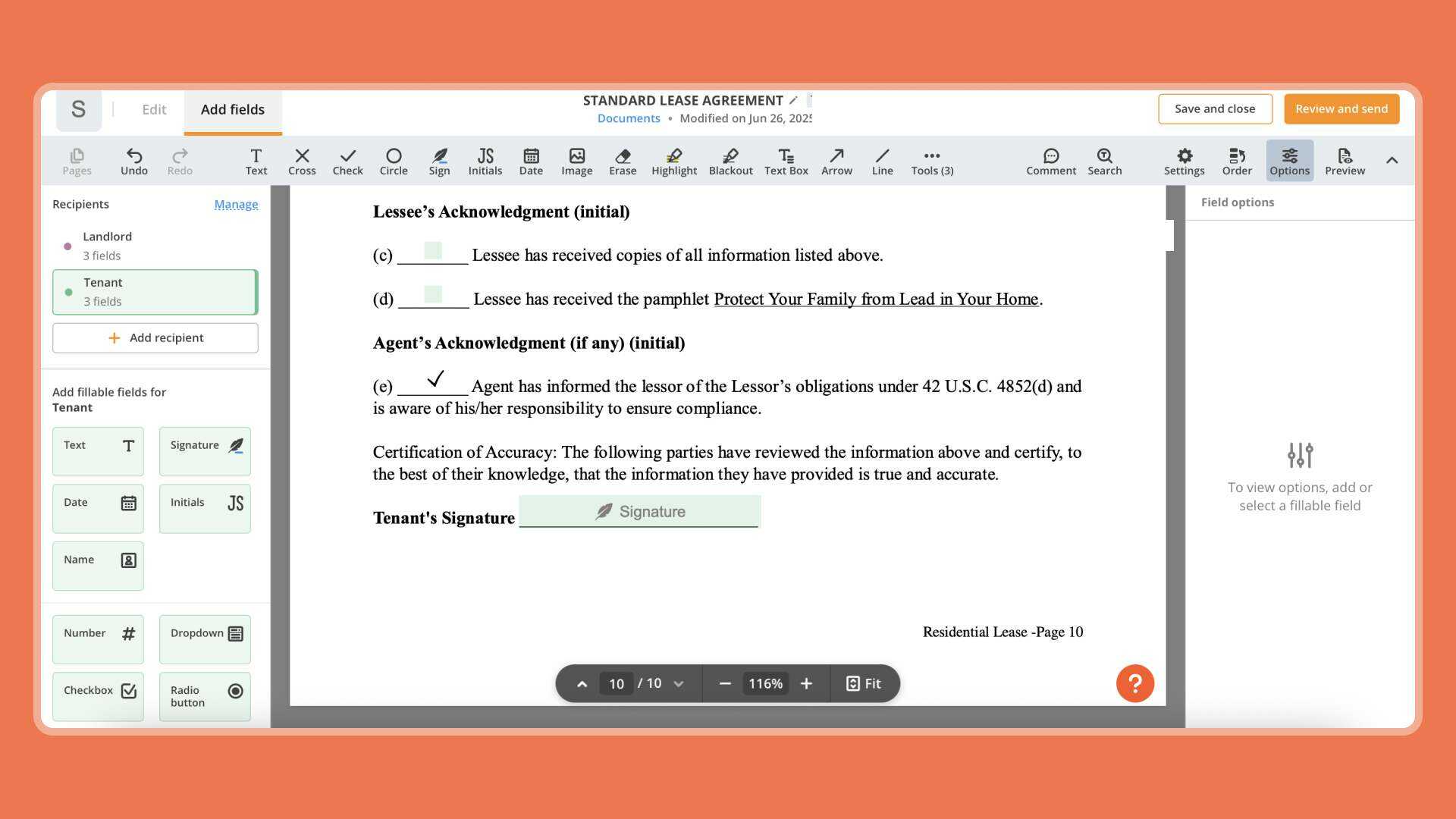Expand the Tools (3) more menu
This screenshot has height=819, width=1456.
[x=932, y=161]
